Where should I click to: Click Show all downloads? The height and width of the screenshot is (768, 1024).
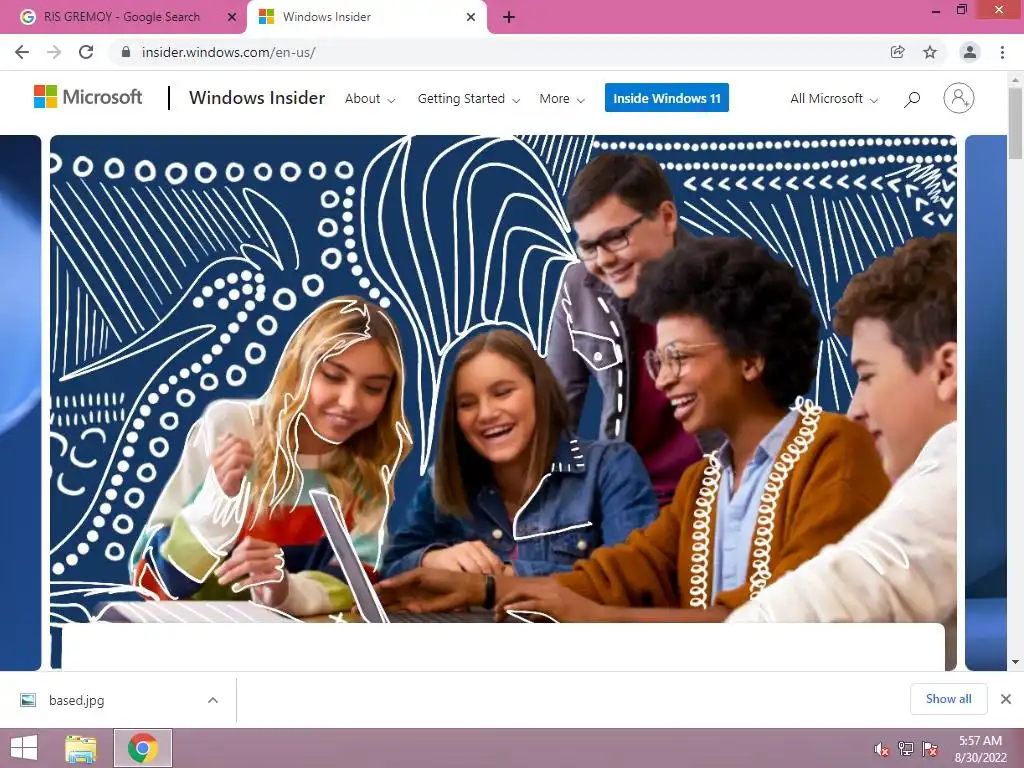(x=948, y=699)
